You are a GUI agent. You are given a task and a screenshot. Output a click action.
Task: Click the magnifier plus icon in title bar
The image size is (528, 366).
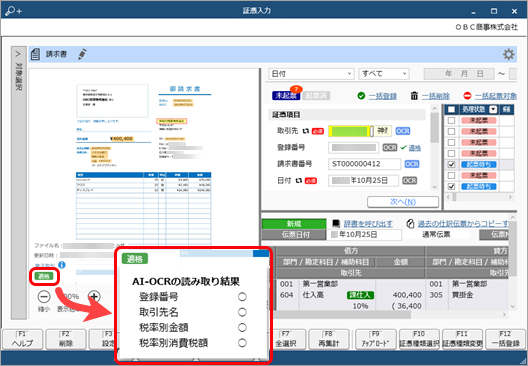(x=13, y=11)
